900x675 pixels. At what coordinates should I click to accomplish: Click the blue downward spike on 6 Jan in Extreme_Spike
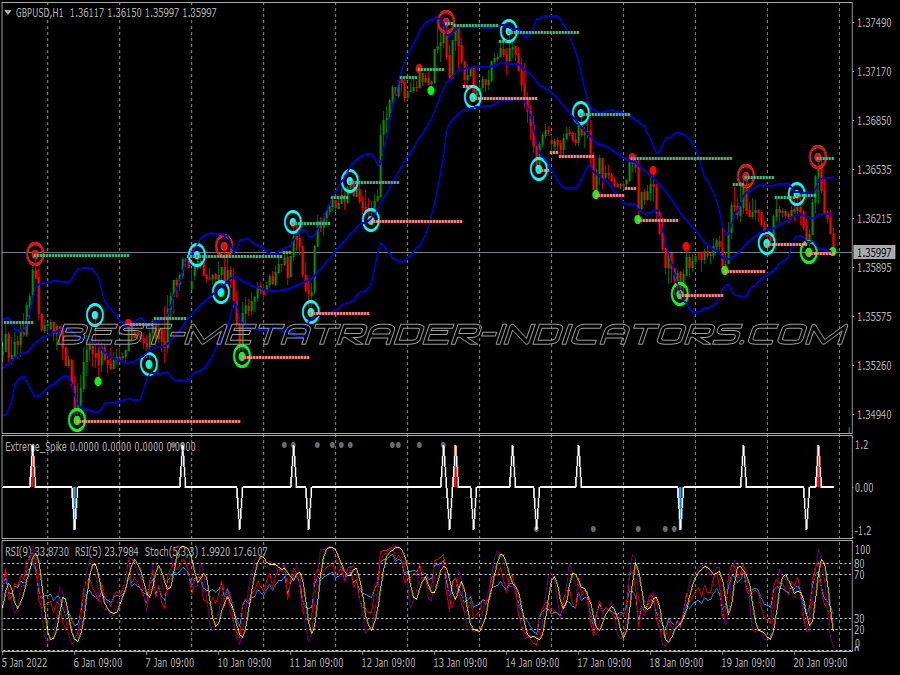[x=75, y=507]
